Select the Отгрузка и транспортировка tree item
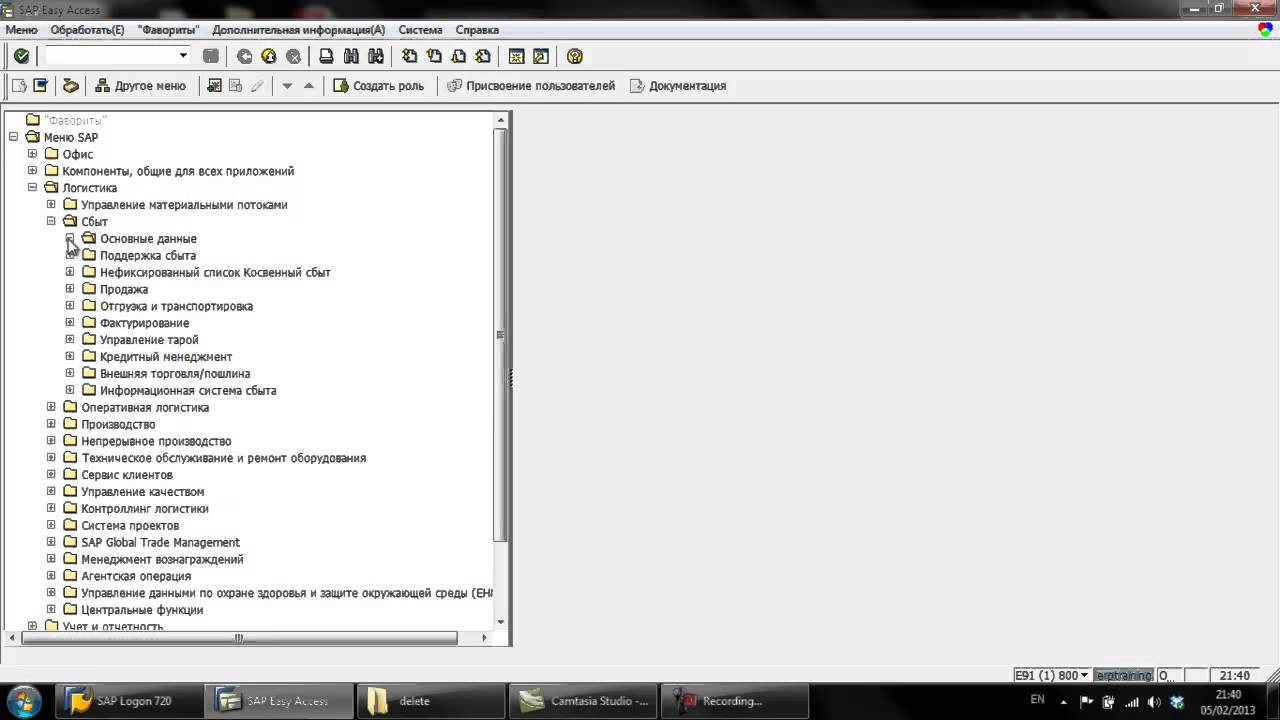The image size is (1280, 720). tap(176, 306)
